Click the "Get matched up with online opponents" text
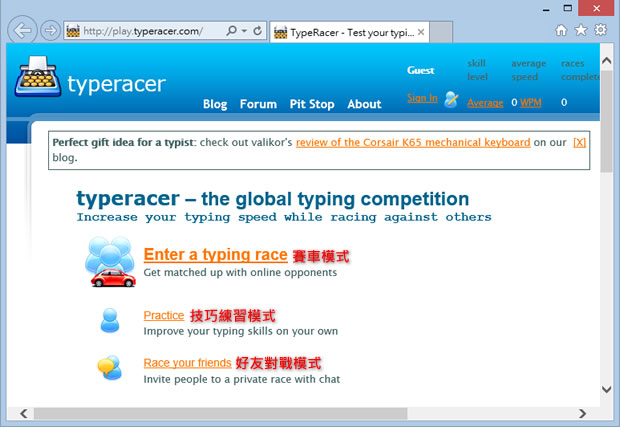 coord(240,273)
